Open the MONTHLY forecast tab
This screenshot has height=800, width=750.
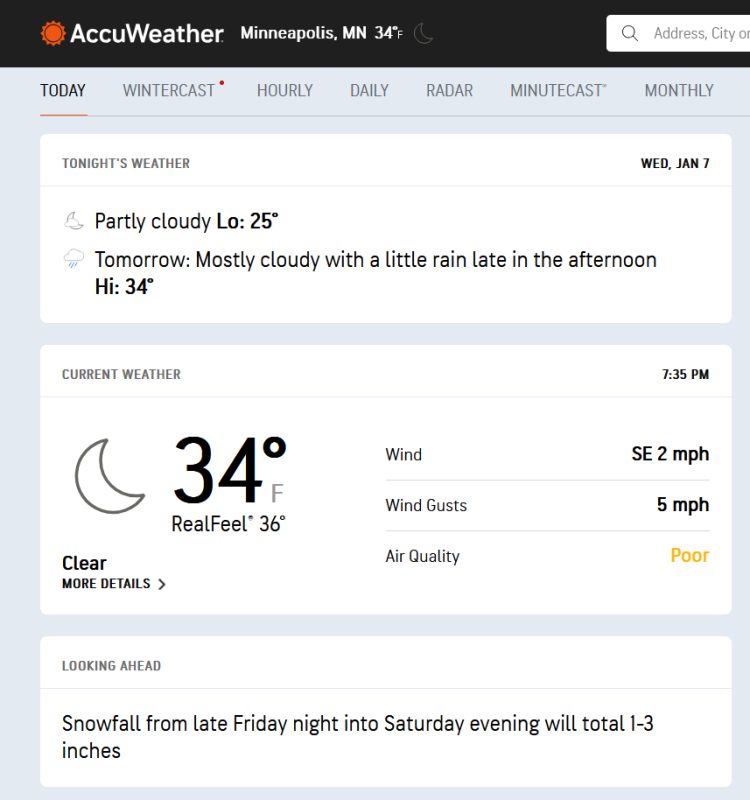(679, 90)
